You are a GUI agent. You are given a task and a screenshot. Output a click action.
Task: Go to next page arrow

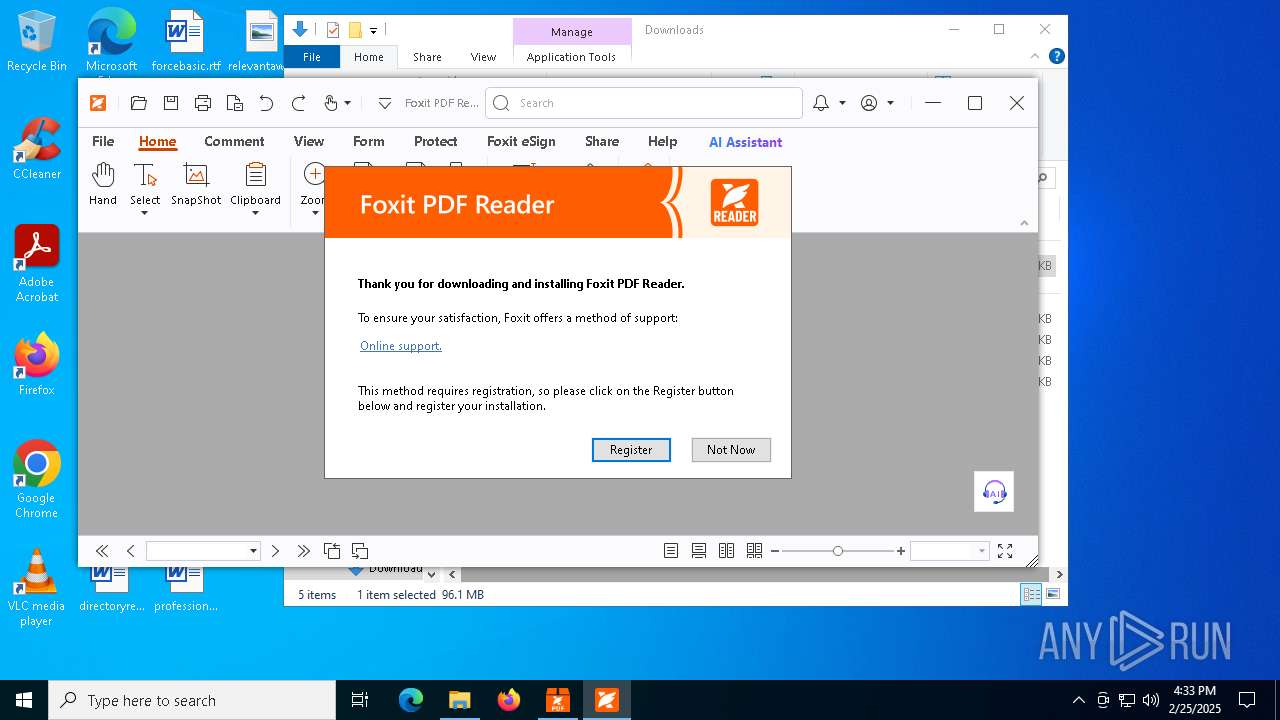tap(275, 551)
